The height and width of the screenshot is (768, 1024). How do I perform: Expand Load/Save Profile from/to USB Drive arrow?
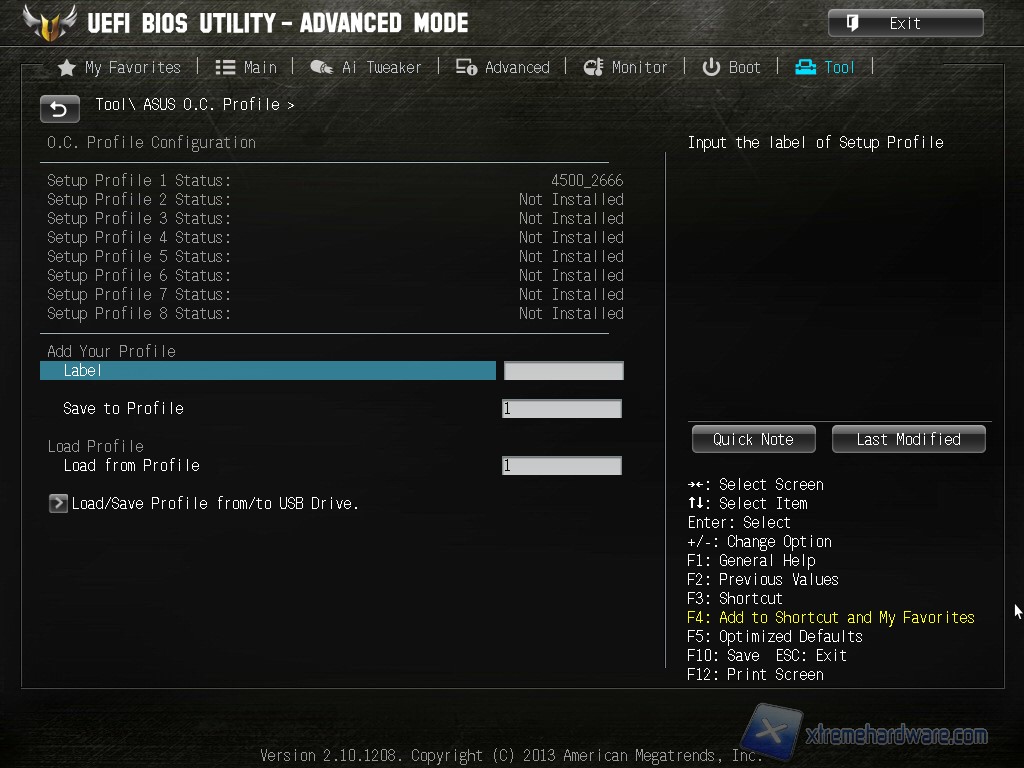[58, 504]
